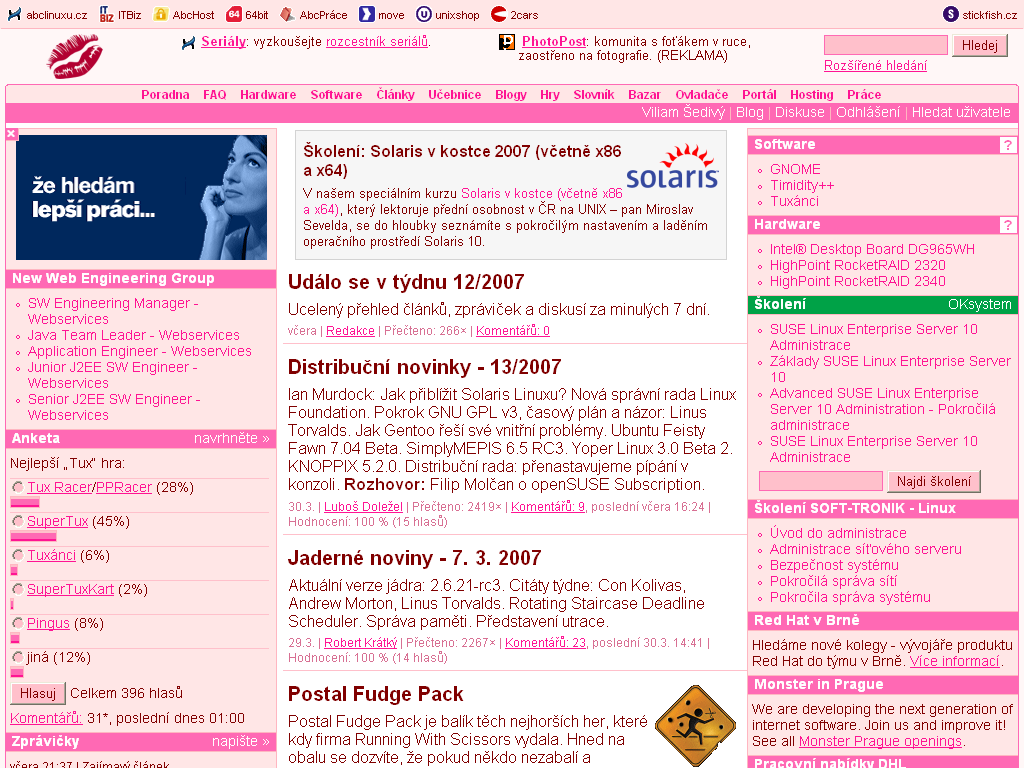The height and width of the screenshot is (768, 1024).
Task: Select Pingus poll option
Action: point(18,623)
